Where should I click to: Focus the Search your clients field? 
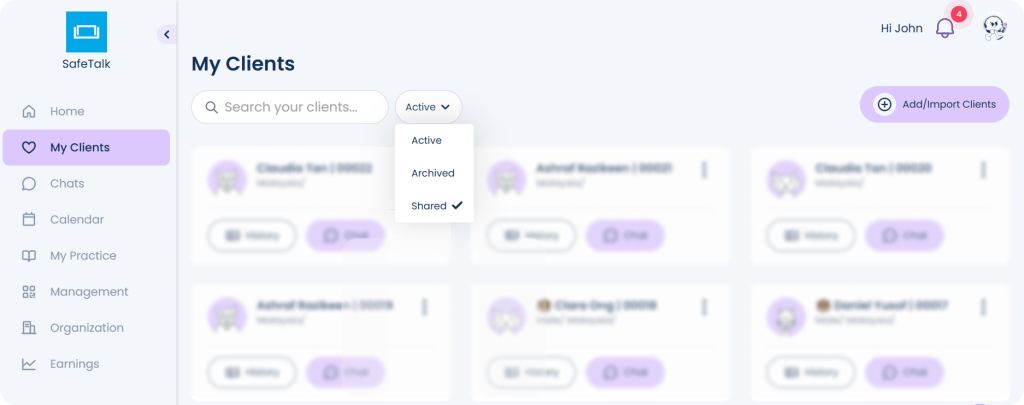coord(290,107)
